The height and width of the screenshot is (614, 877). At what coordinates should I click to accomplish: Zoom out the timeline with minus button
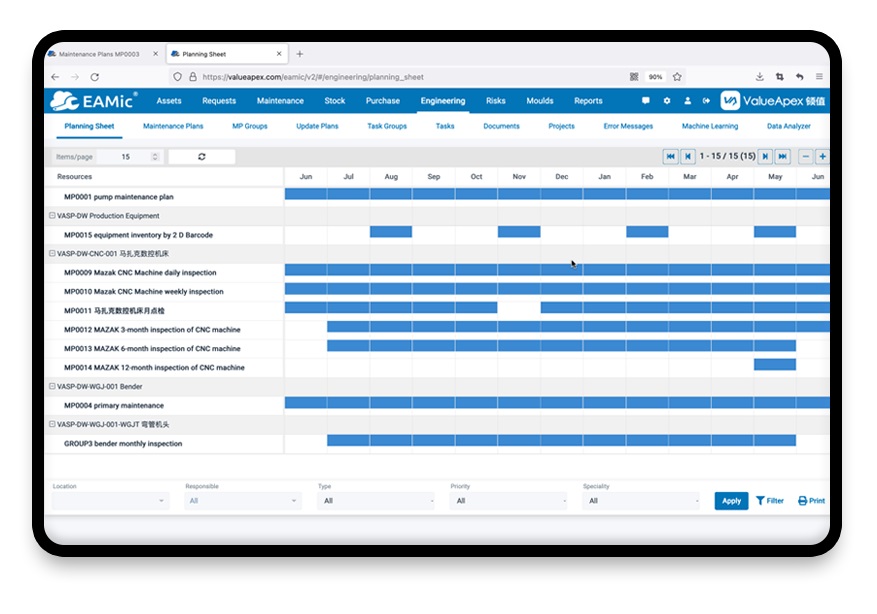click(806, 156)
